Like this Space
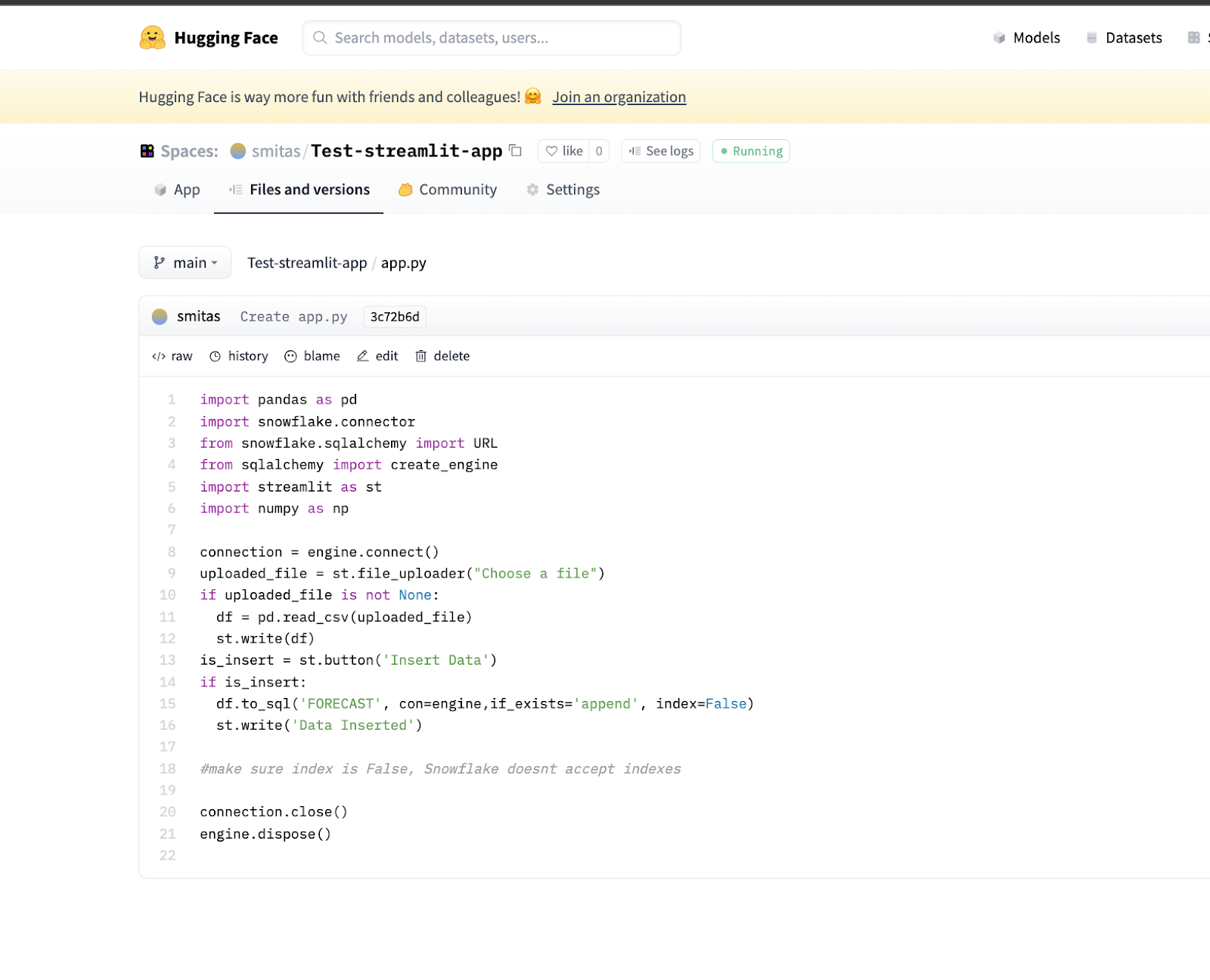The image size is (1210, 980). (x=564, y=151)
